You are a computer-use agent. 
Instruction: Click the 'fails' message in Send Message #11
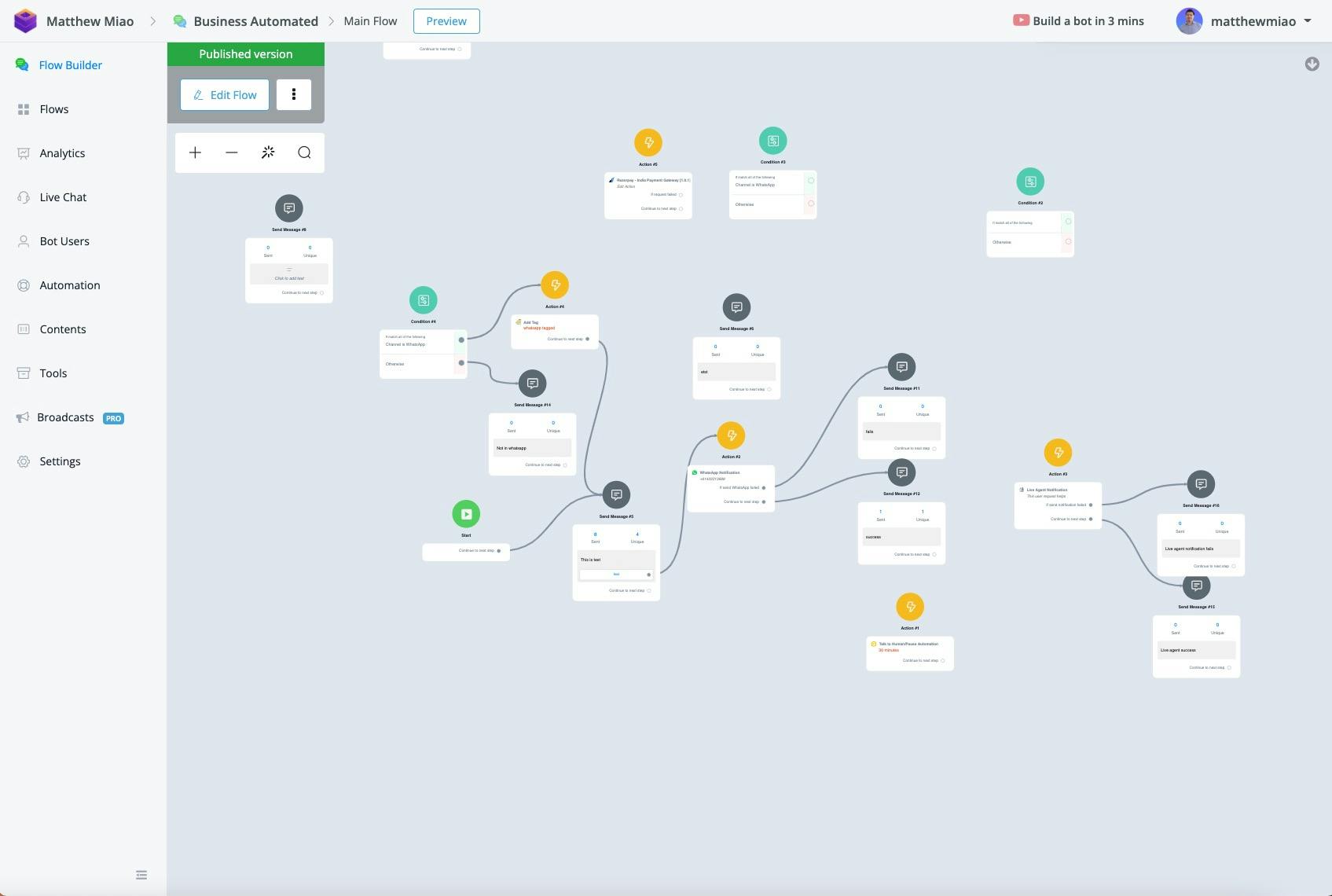click(869, 431)
